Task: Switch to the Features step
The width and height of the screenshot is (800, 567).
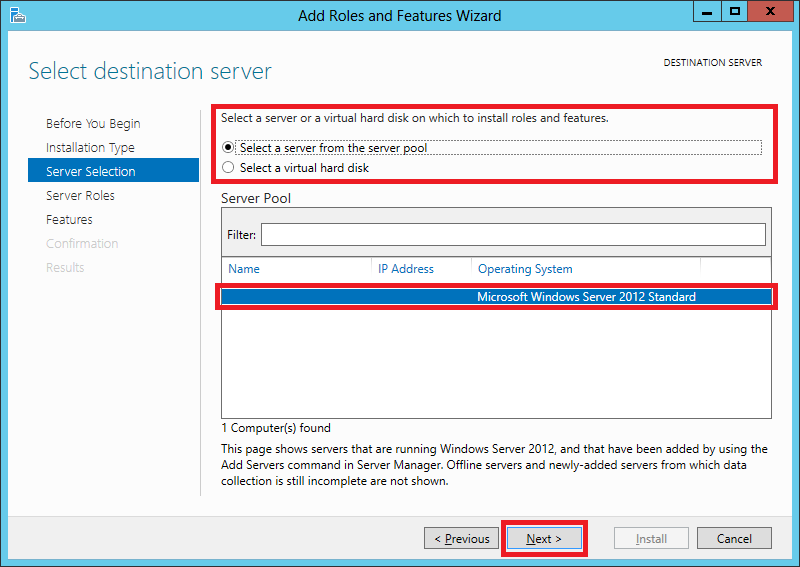Action: click(x=69, y=220)
